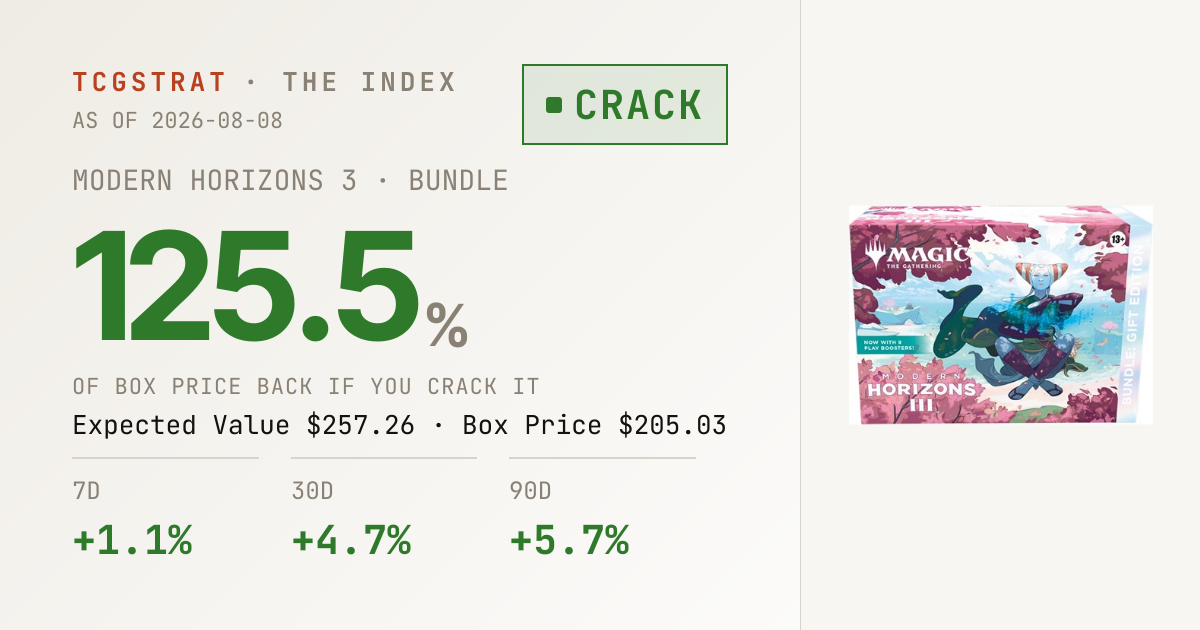Click the TCGSTRAT brand name
The height and width of the screenshot is (630, 1200).
[x=150, y=83]
